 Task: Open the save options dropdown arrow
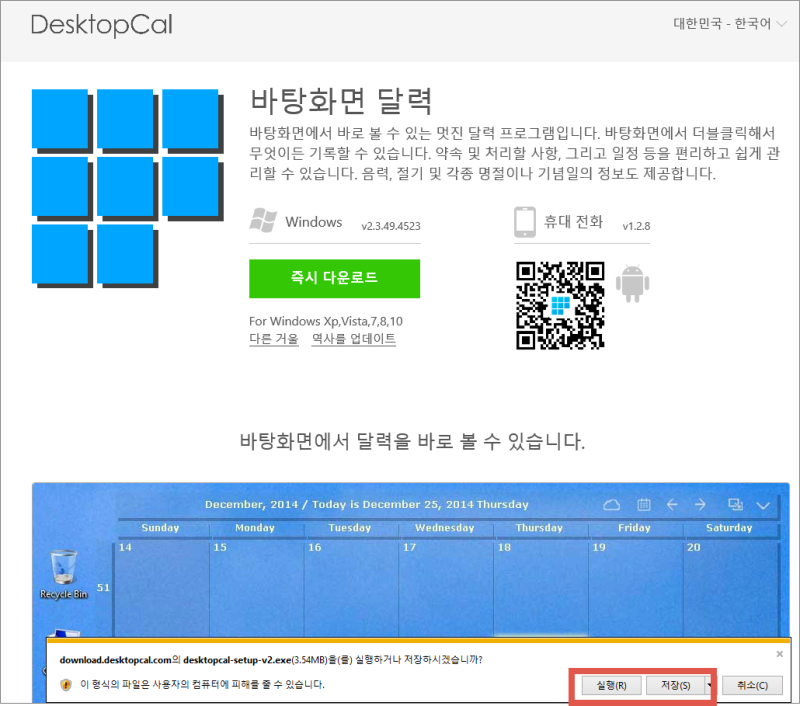pyautogui.click(x=710, y=686)
